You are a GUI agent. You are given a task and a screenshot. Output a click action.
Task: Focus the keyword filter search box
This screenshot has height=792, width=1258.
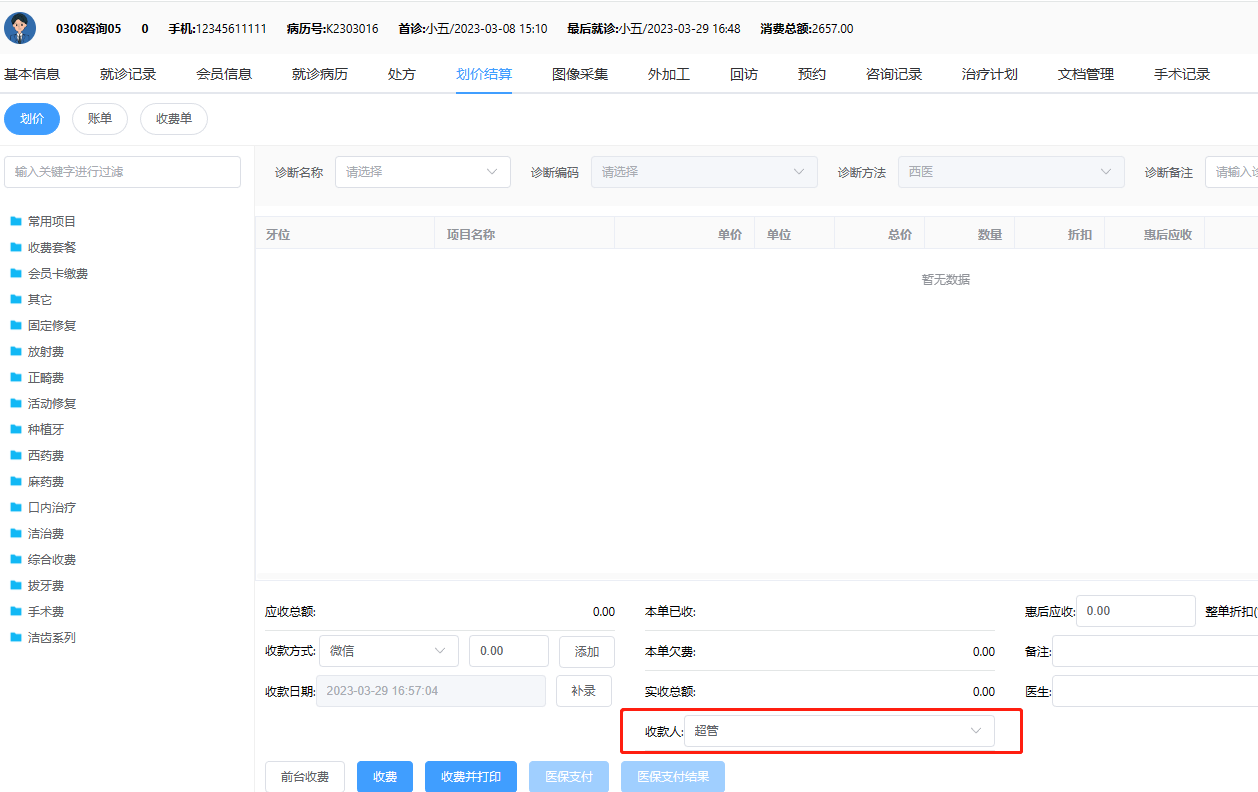123,172
